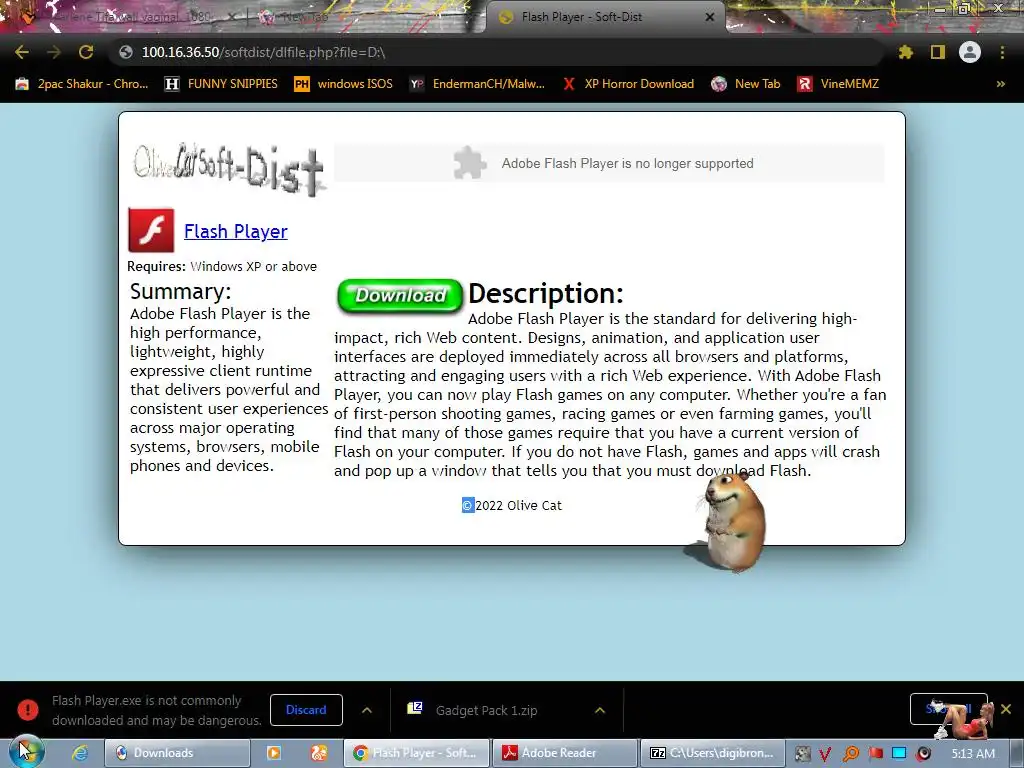Open the New Tab bookmark

(x=746, y=84)
